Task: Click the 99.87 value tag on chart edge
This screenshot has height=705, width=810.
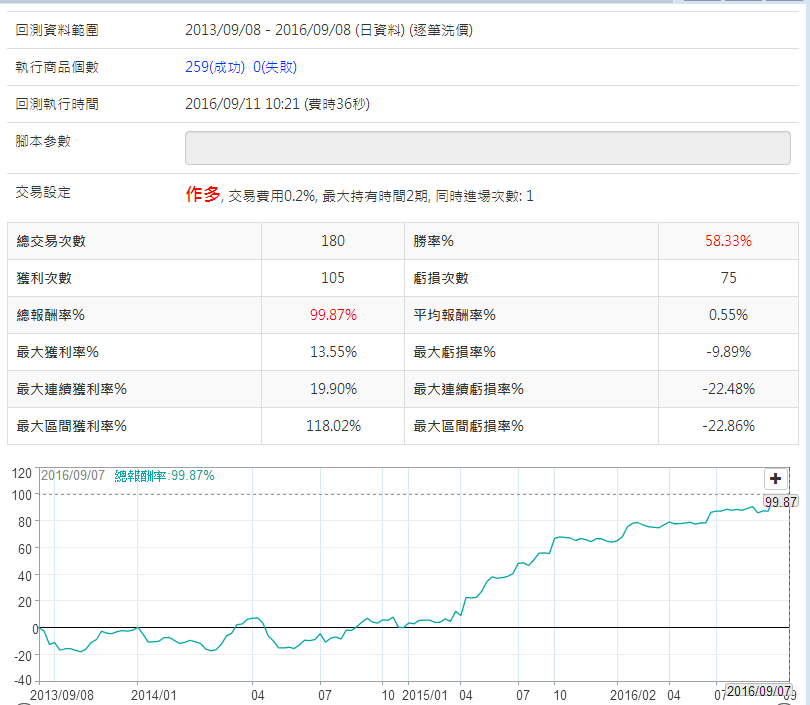Action: click(780, 502)
